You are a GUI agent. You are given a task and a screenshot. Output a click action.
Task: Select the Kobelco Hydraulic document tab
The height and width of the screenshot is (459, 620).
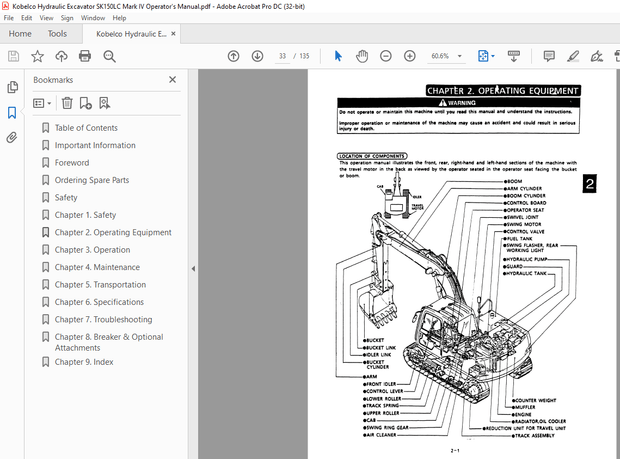[x=131, y=34]
